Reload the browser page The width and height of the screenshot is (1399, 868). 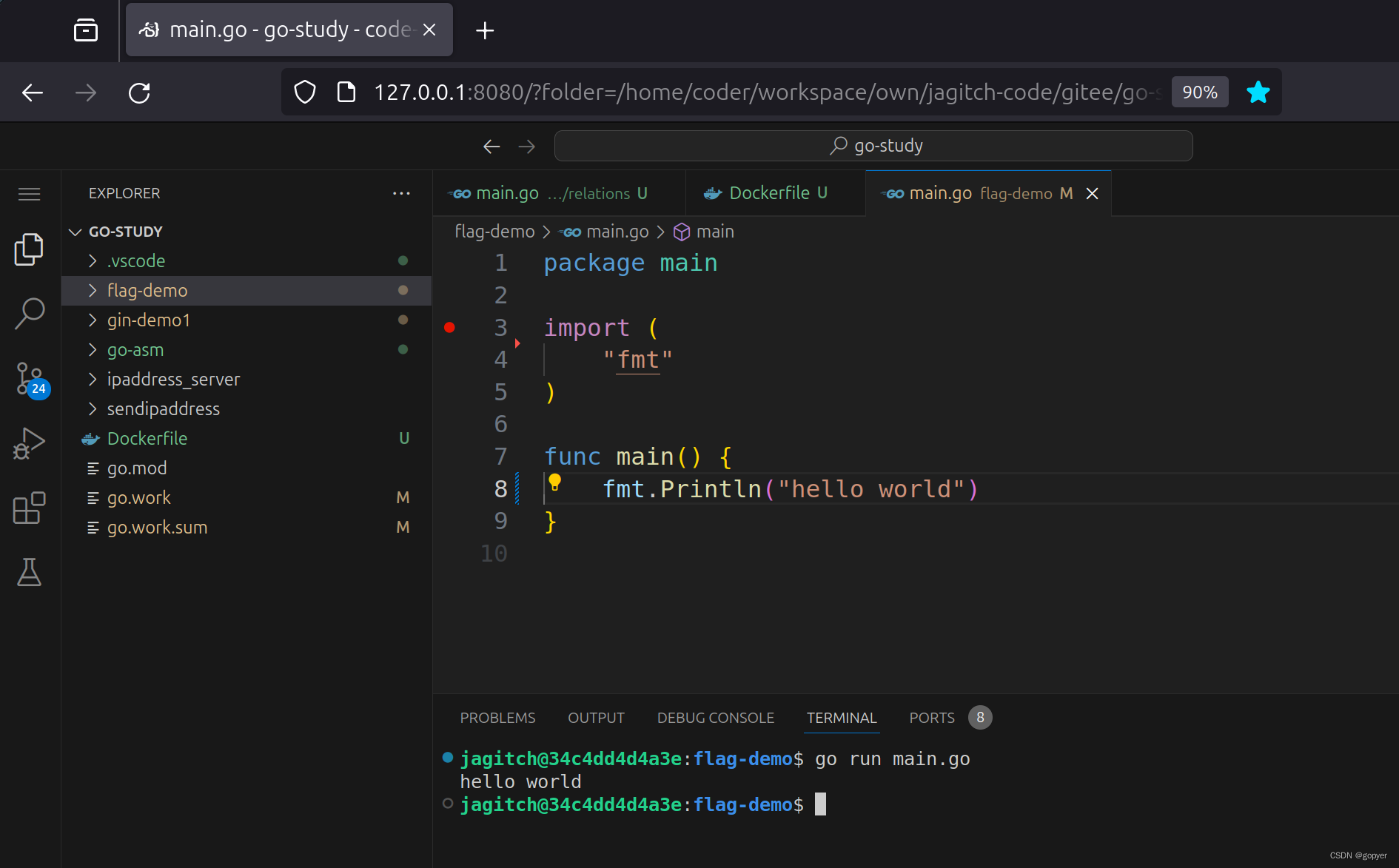[139, 92]
